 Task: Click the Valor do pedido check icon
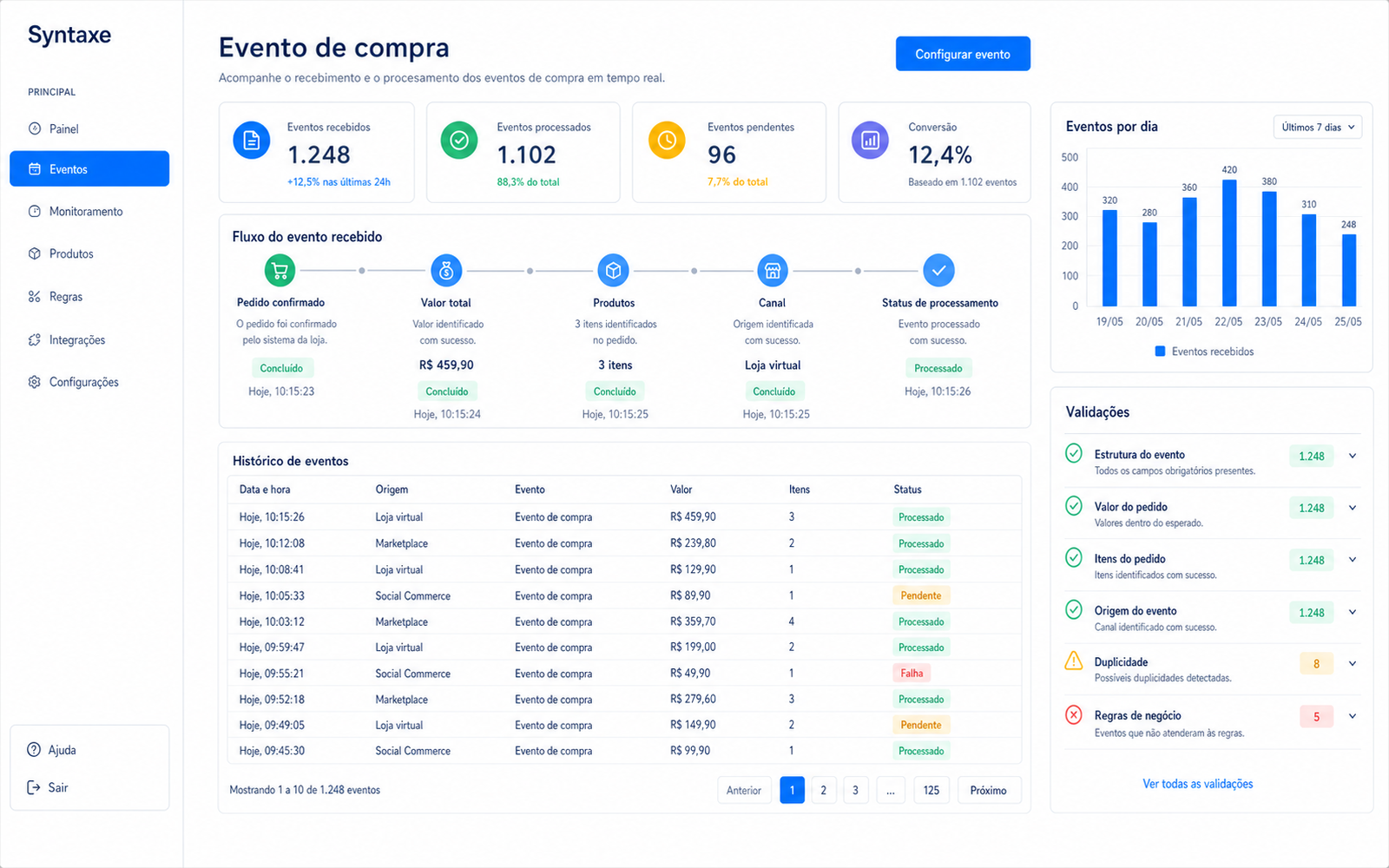pos(1074,505)
